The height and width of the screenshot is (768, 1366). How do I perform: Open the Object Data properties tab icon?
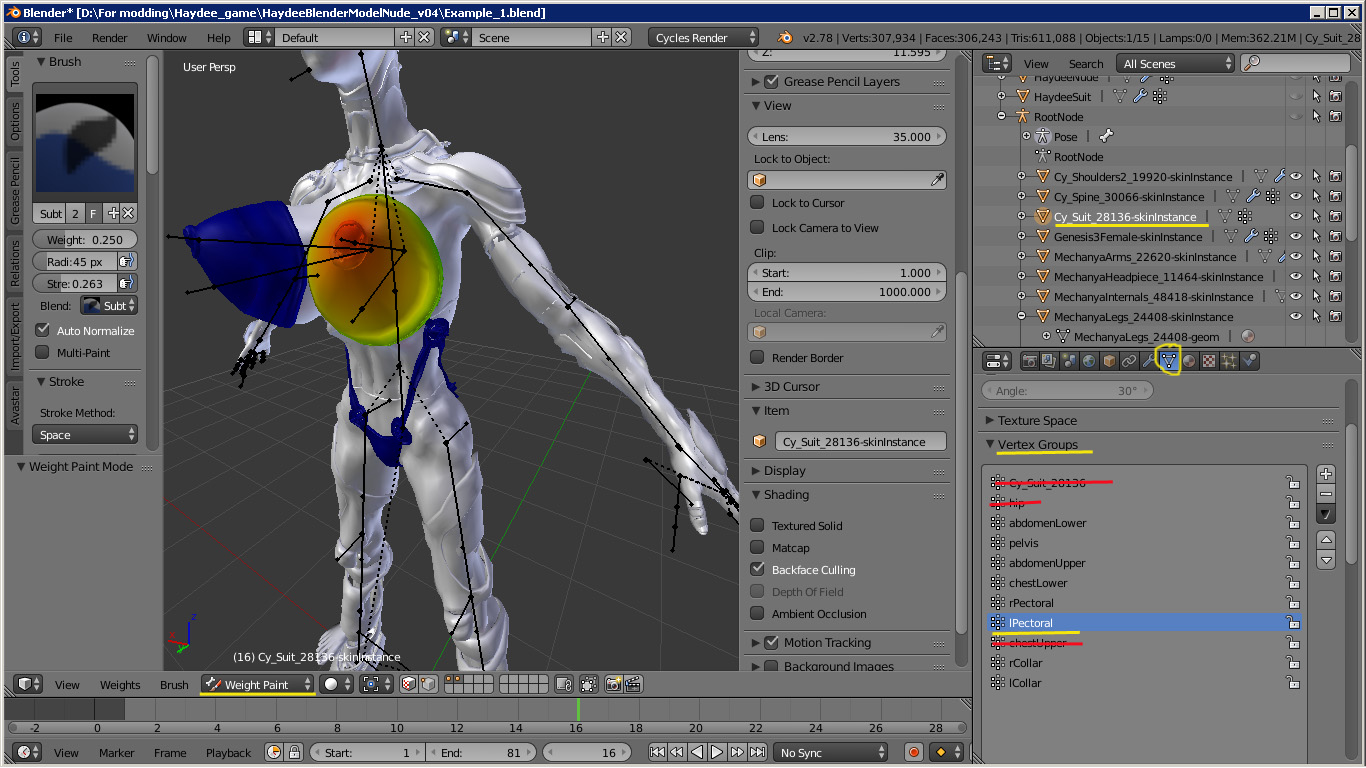(x=1168, y=361)
